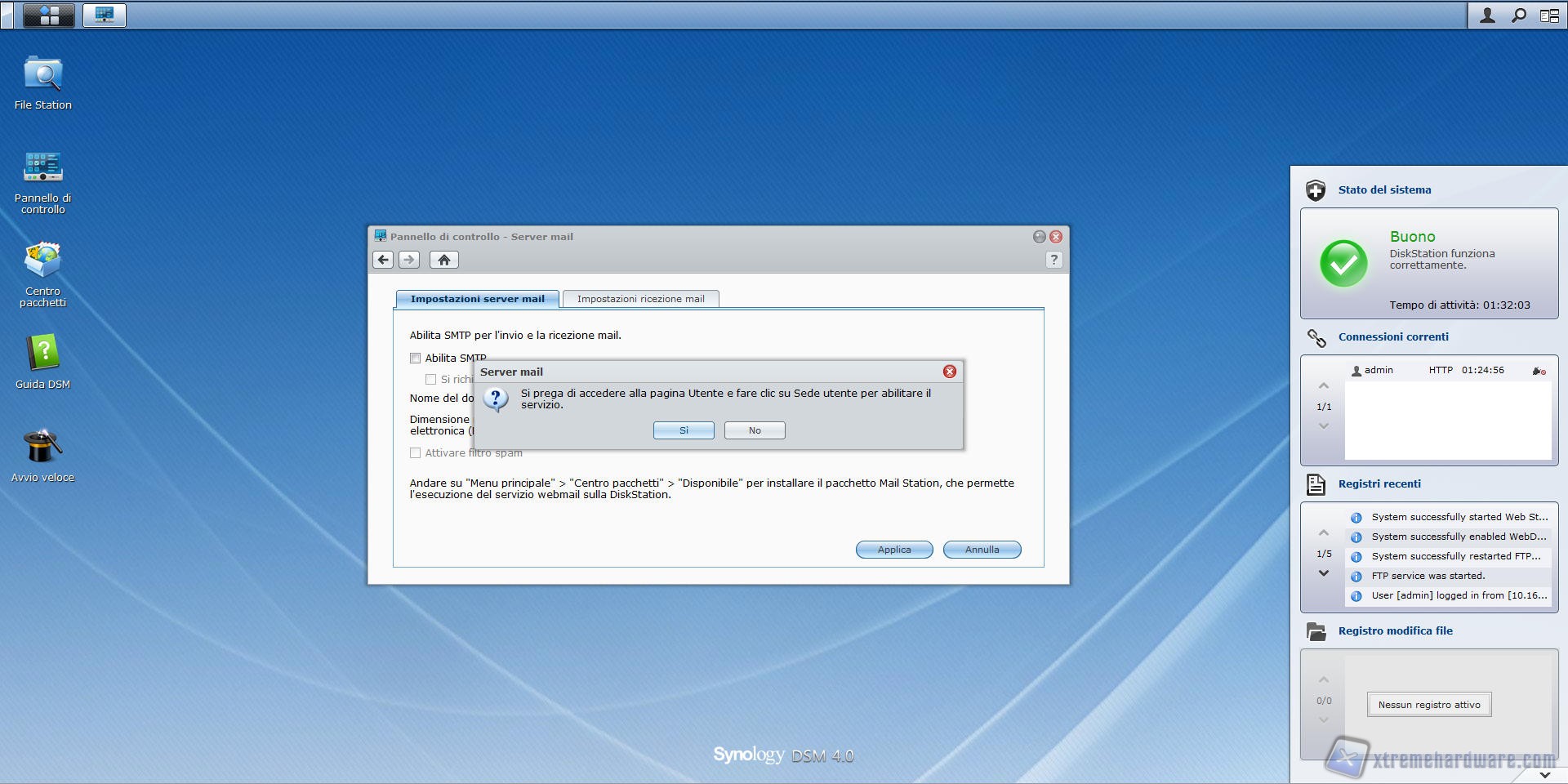Enable the Abilita SMTP checkbox

(x=416, y=358)
